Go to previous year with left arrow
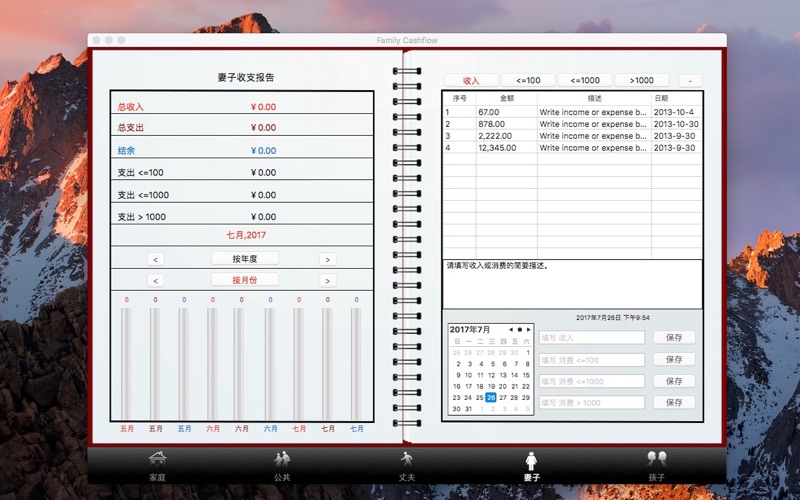Image resolution: width=800 pixels, height=500 pixels. [x=155, y=259]
